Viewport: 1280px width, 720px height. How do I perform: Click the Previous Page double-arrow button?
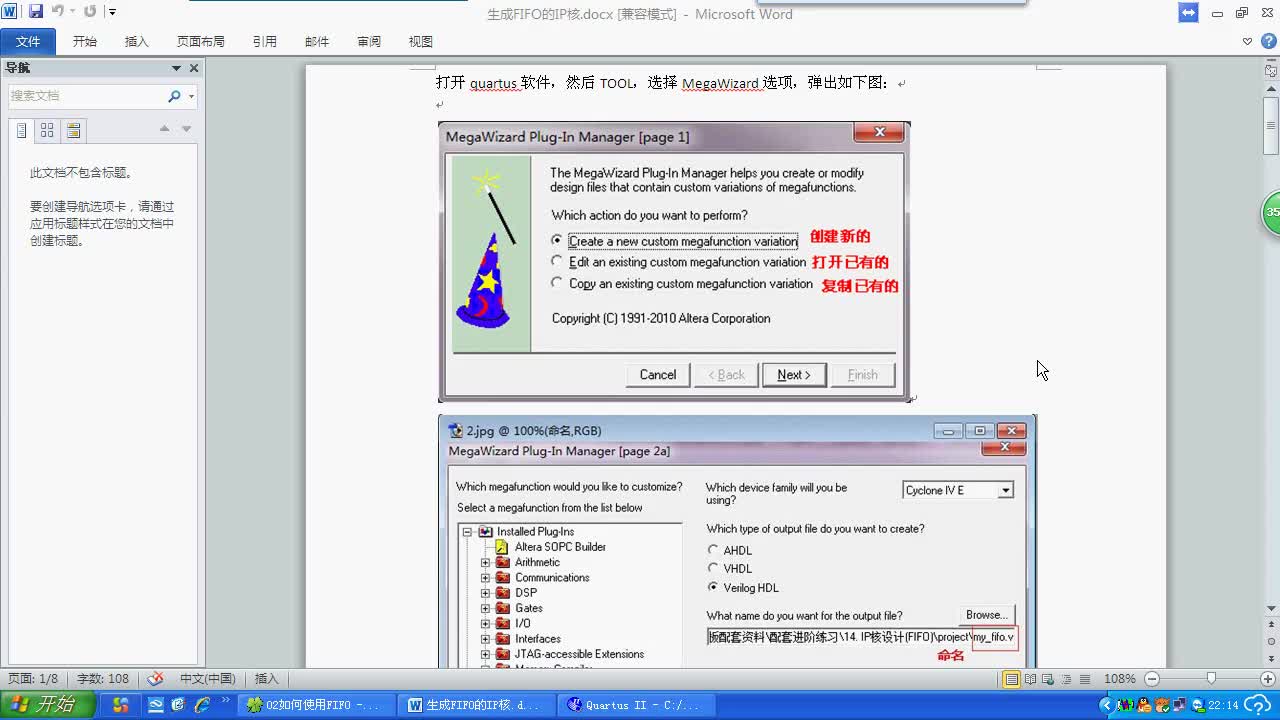(x=1271, y=625)
